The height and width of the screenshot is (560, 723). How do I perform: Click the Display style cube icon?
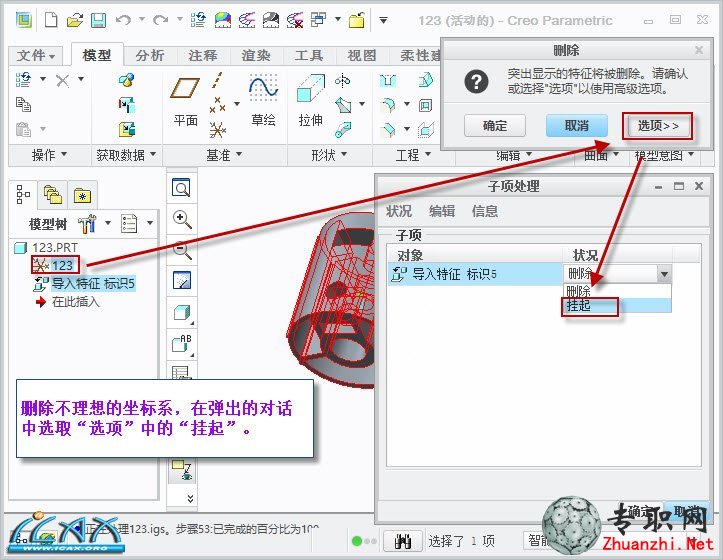click(x=182, y=312)
